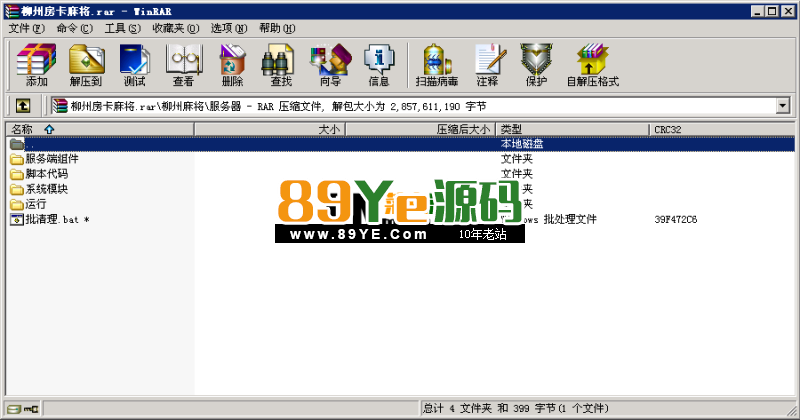Viewport: 800px width, 420px height.
Task: Select the 系统模块 folder
Action: point(39,189)
